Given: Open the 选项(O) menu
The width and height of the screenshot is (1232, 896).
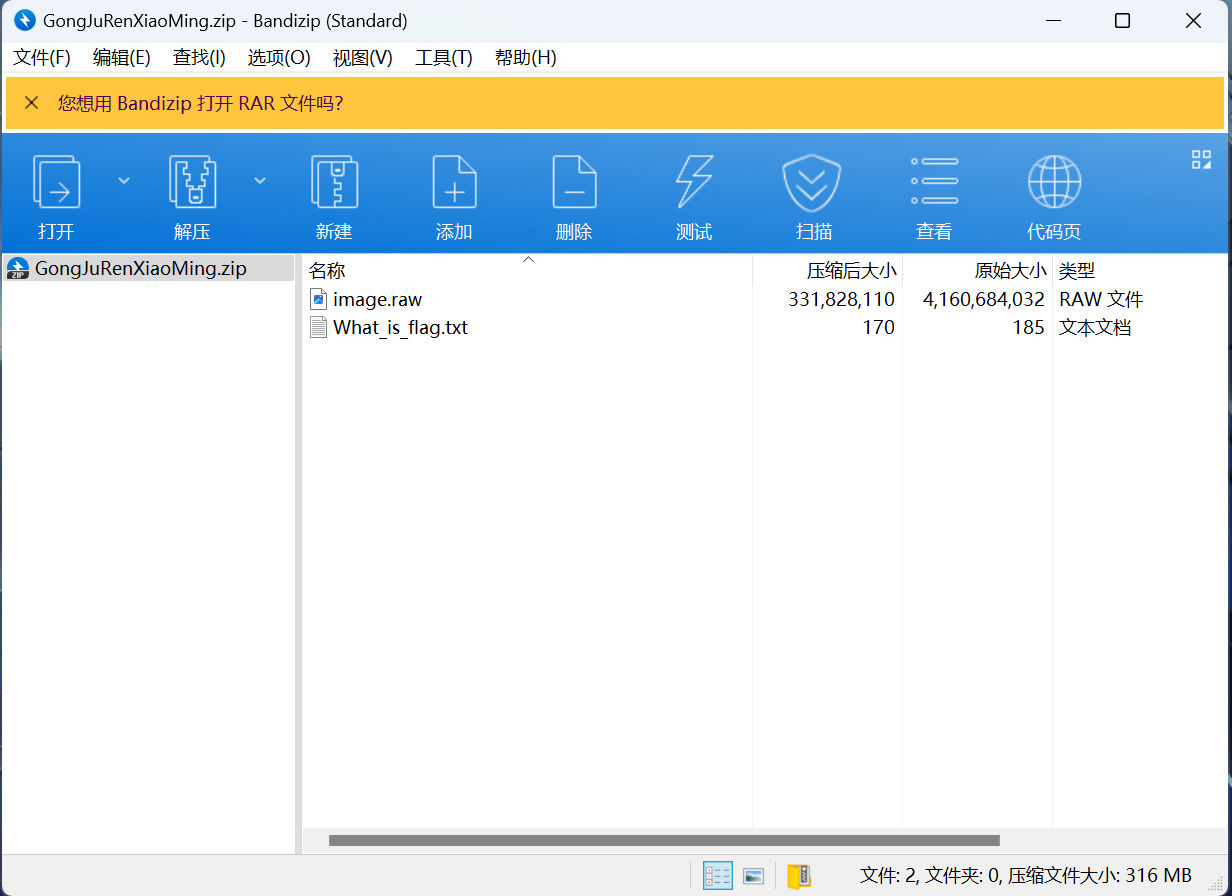Looking at the screenshot, I should (x=279, y=57).
